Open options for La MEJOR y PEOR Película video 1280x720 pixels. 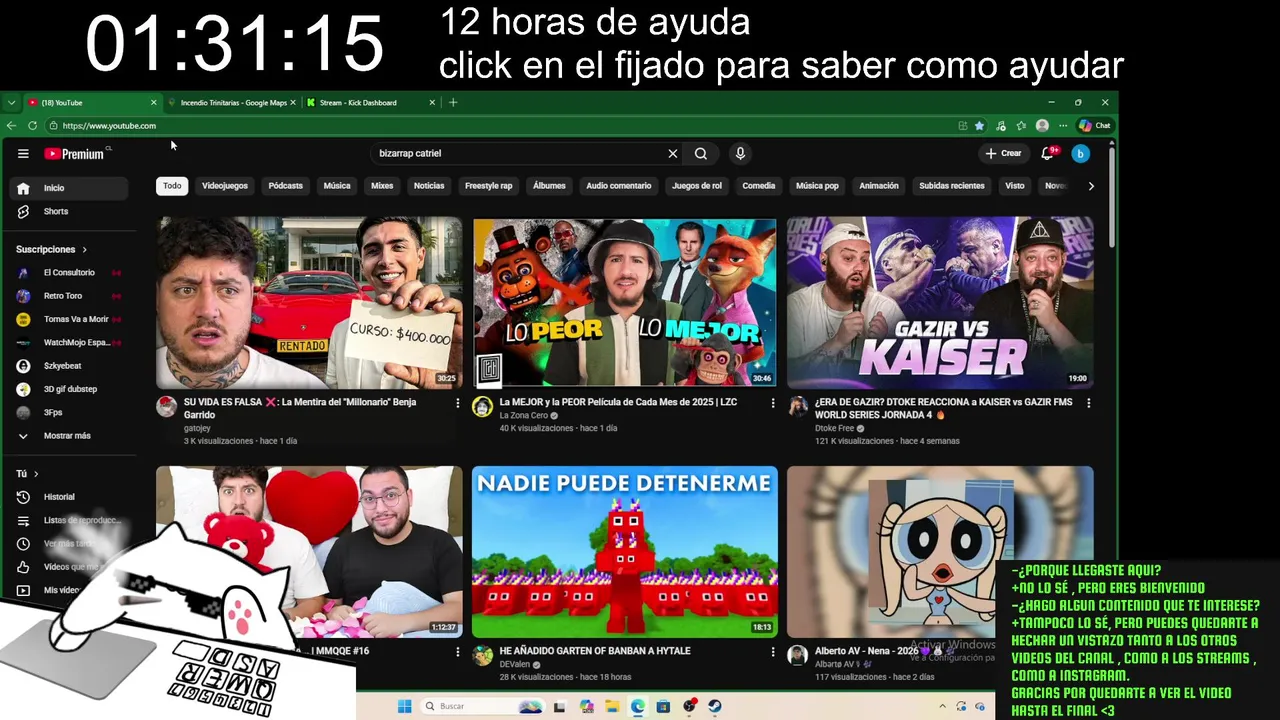pos(773,403)
